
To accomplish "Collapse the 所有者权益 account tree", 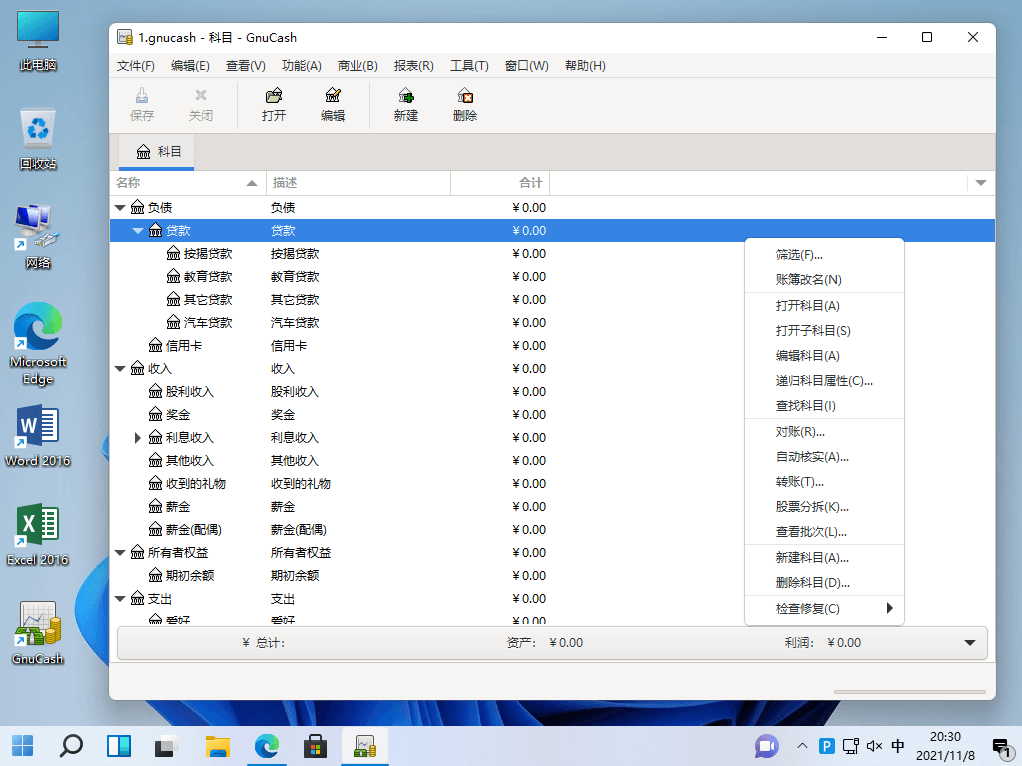I will (x=120, y=553).
